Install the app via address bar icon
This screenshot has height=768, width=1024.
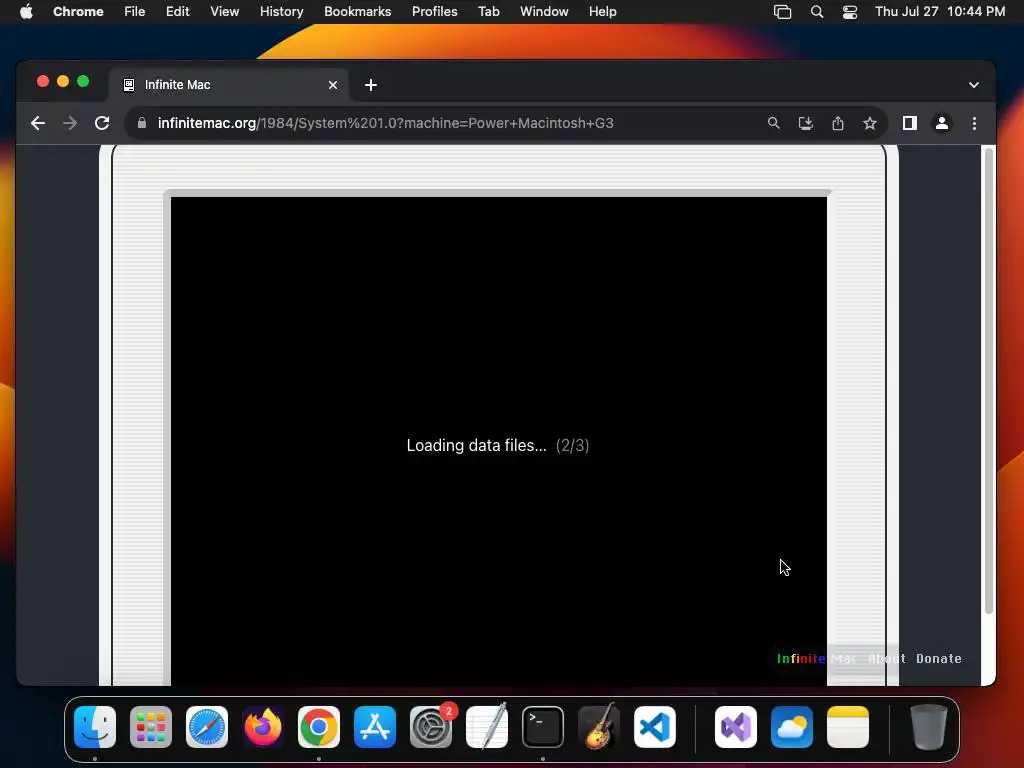[x=806, y=123]
